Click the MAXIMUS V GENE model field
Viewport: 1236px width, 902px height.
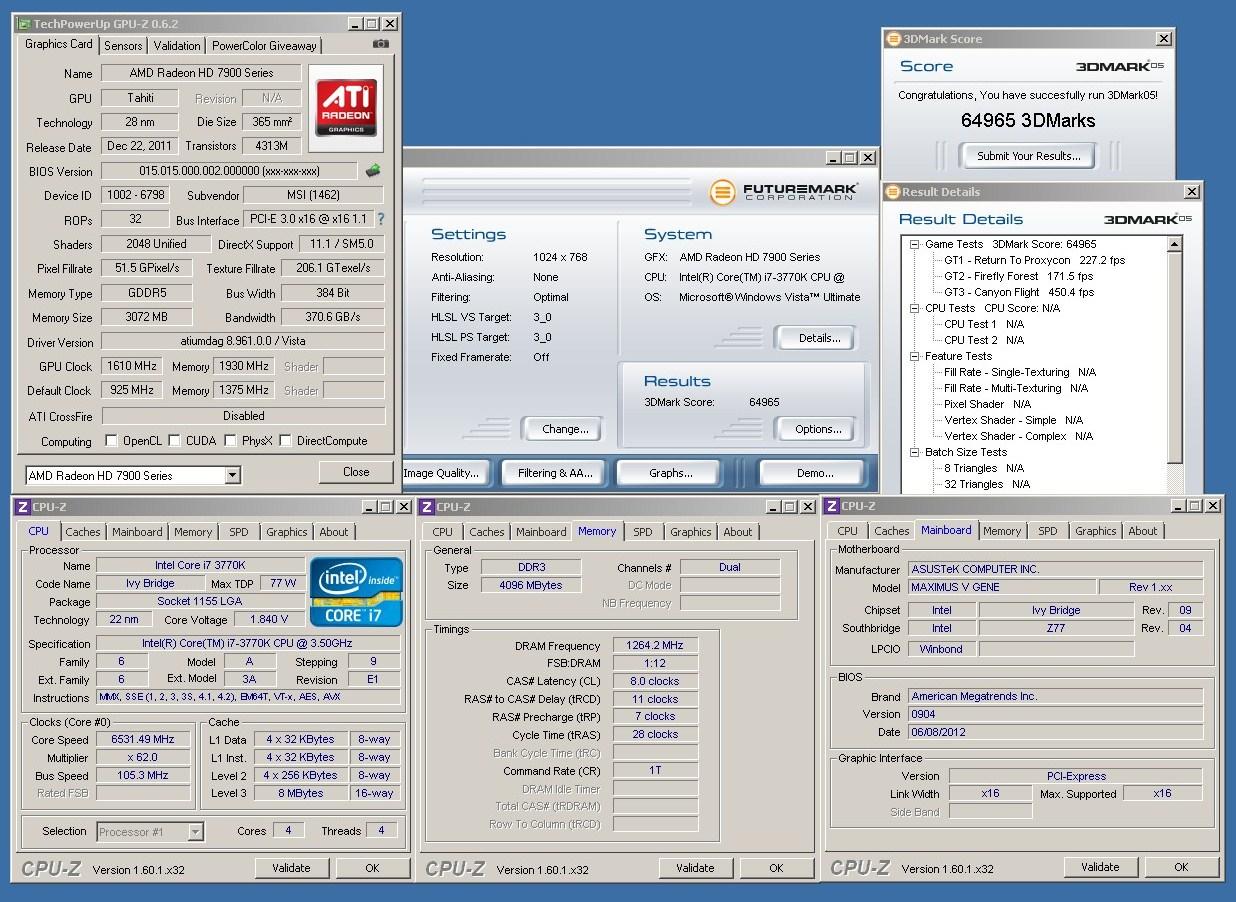click(x=1001, y=587)
